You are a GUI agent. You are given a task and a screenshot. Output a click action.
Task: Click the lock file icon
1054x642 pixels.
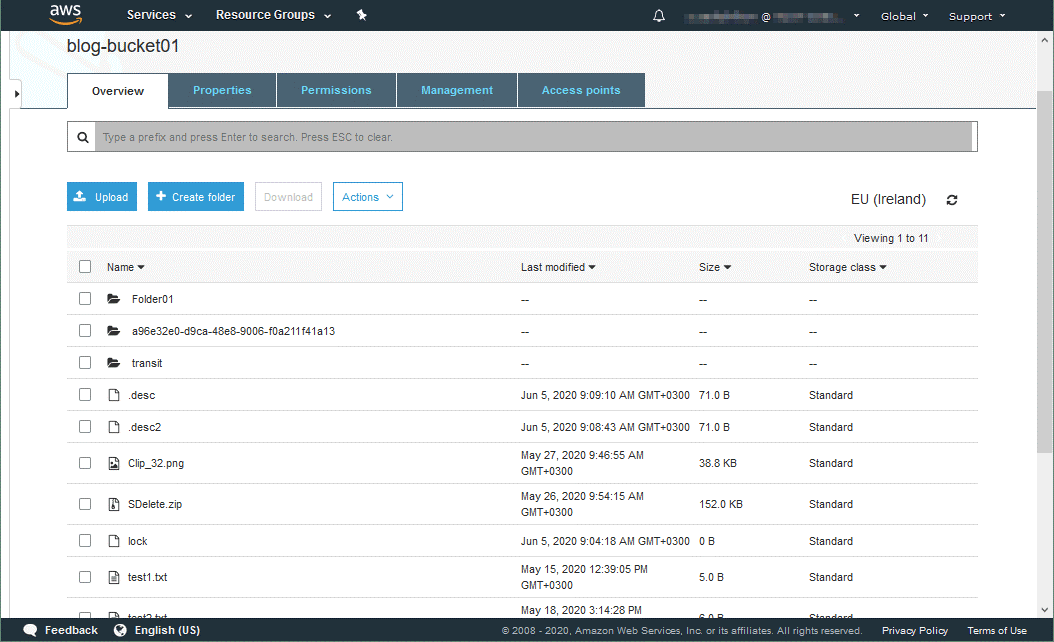114,540
